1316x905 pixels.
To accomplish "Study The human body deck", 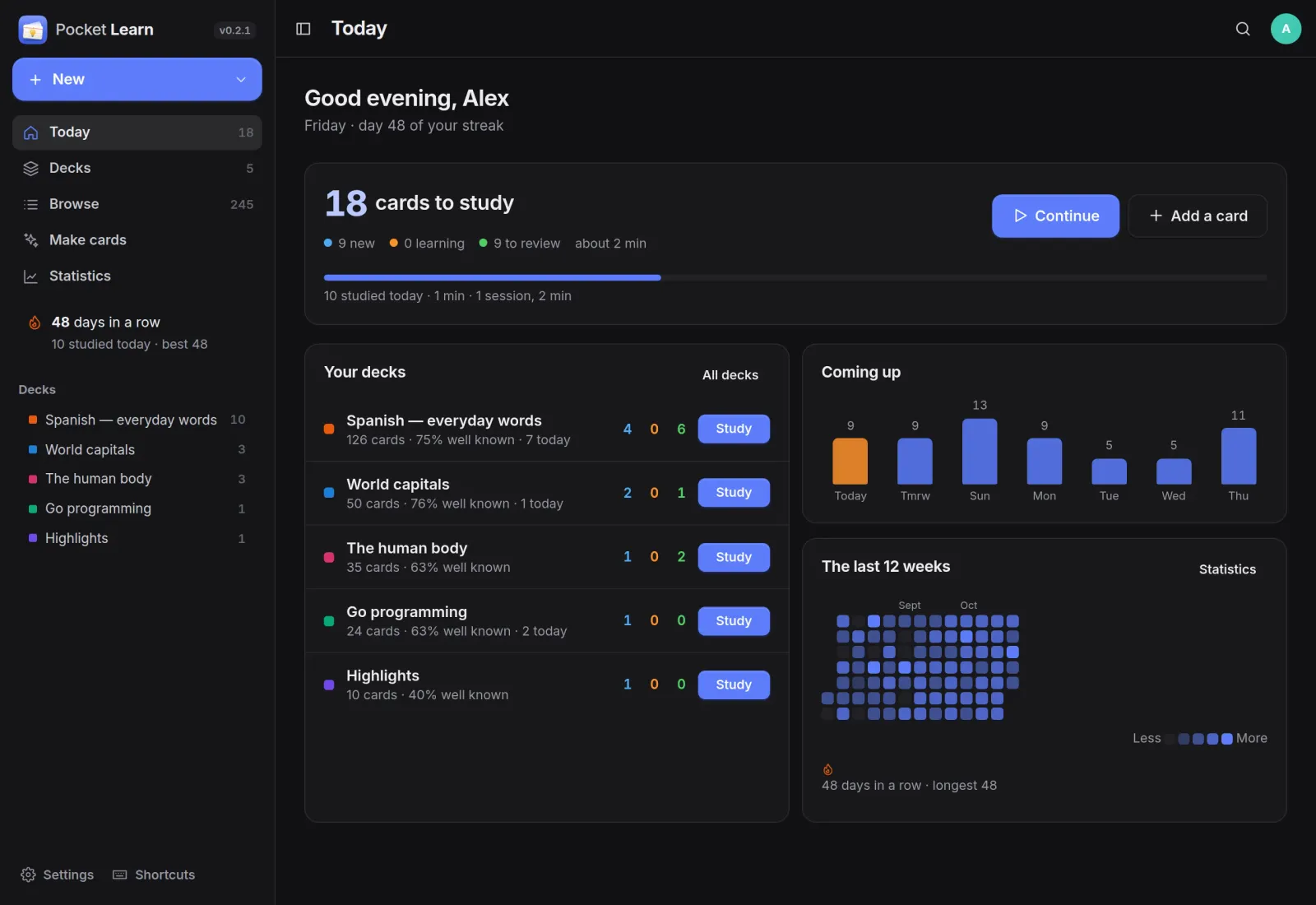I will (x=734, y=557).
